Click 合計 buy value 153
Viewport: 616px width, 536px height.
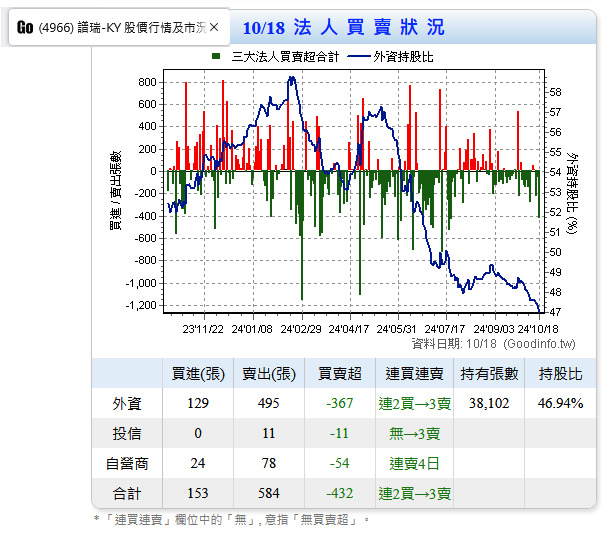click(x=198, y=493)
